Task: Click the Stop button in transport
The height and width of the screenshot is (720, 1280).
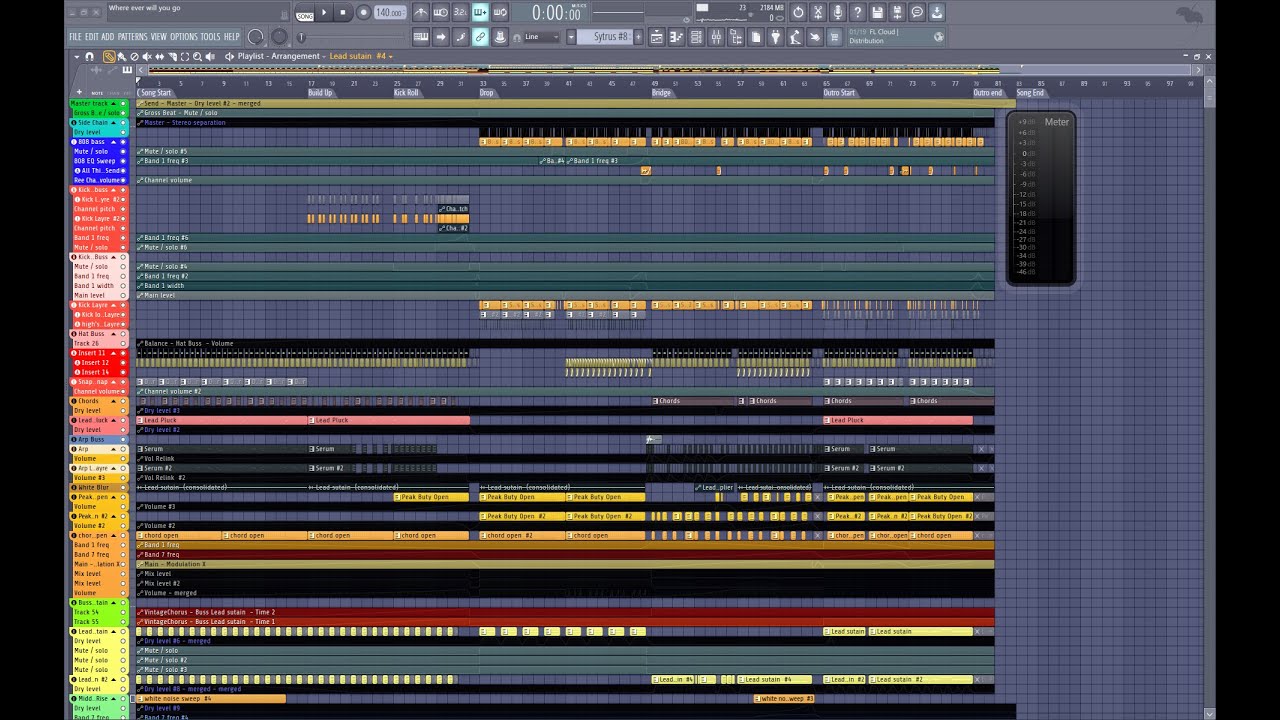Action: (343, 12)
